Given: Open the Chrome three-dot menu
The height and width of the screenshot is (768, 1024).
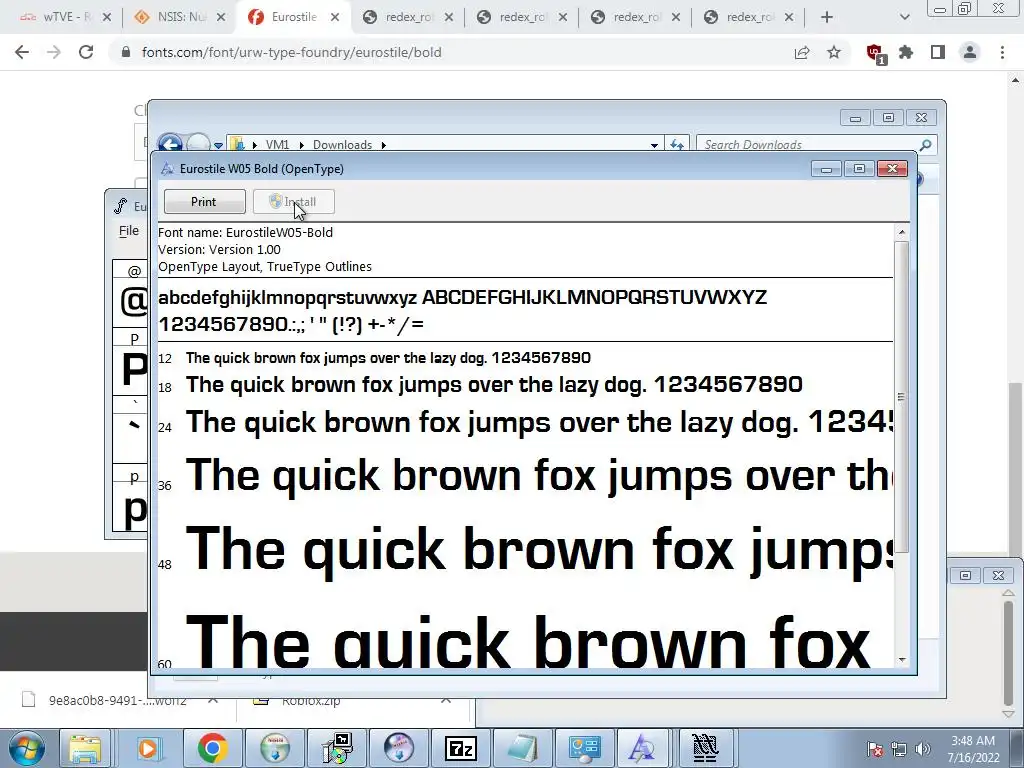Looking at the screenshot, I should [x=1002, y=52].
